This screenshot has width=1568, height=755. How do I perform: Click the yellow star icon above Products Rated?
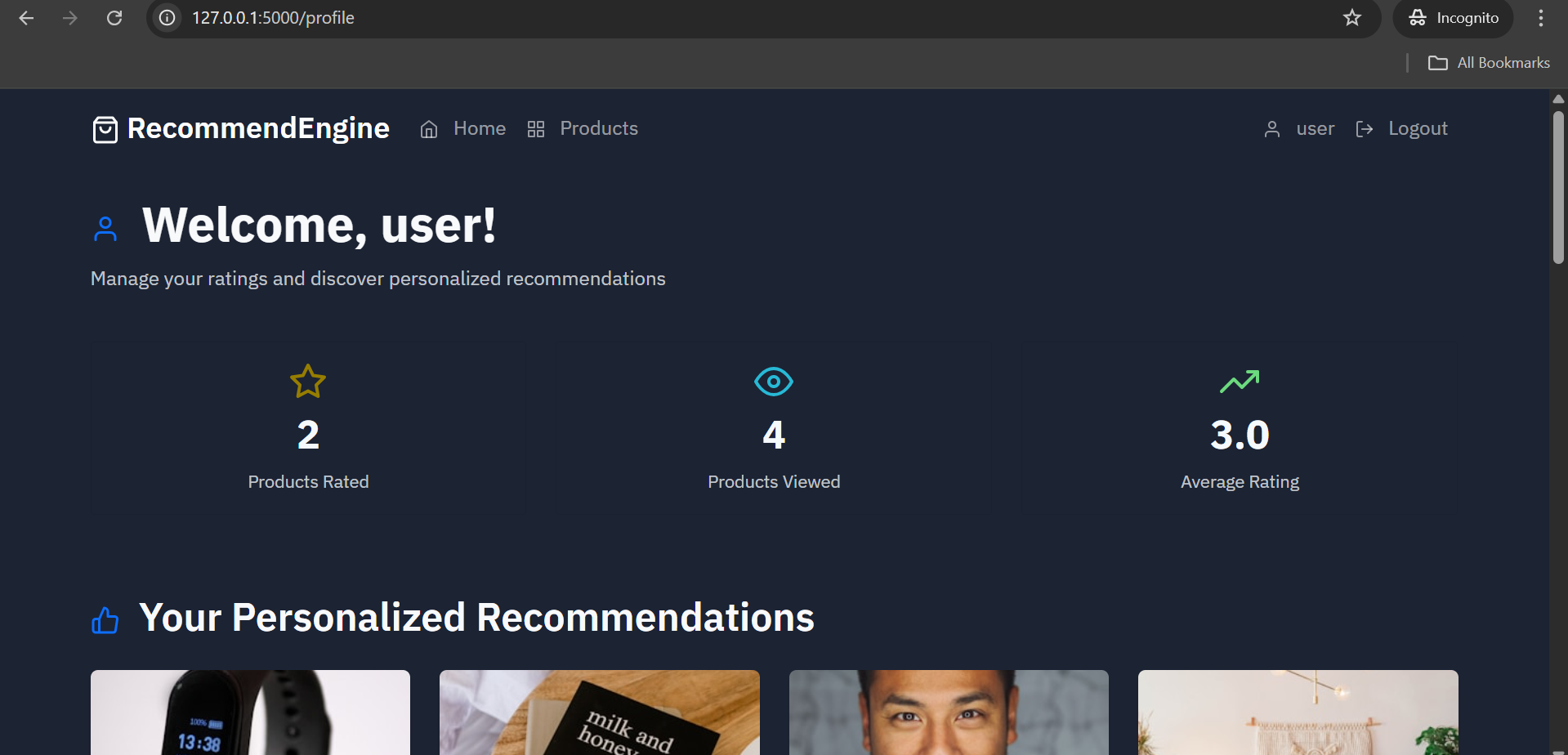pyautogui.click(x=308, y=382)
